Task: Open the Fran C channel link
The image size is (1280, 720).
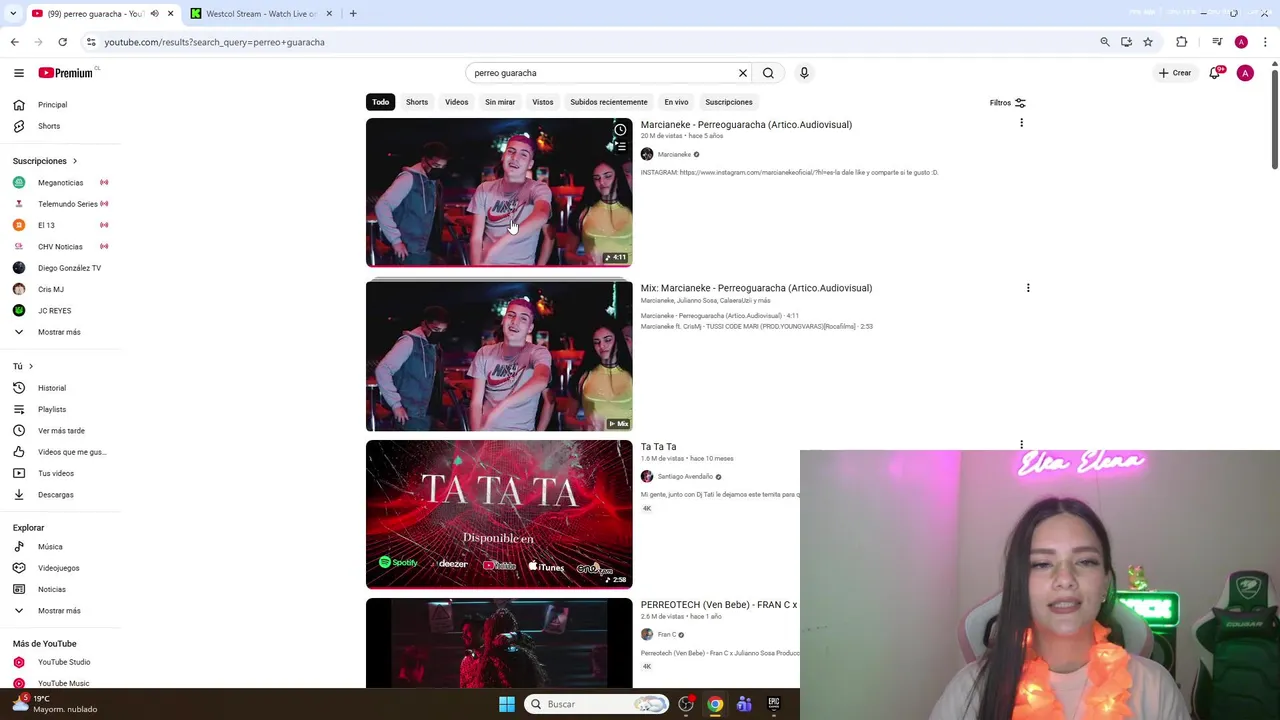Action: pos(666,634)
